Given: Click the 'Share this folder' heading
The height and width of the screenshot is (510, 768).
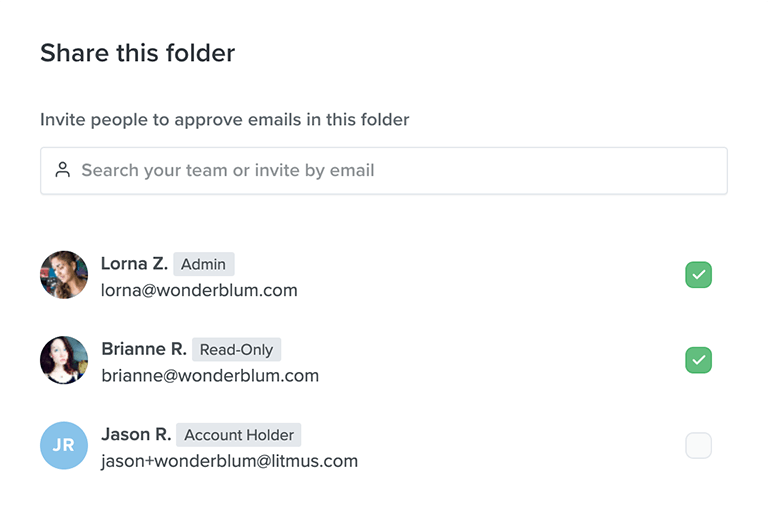Looking at the screenshot, I should [138, 53].
